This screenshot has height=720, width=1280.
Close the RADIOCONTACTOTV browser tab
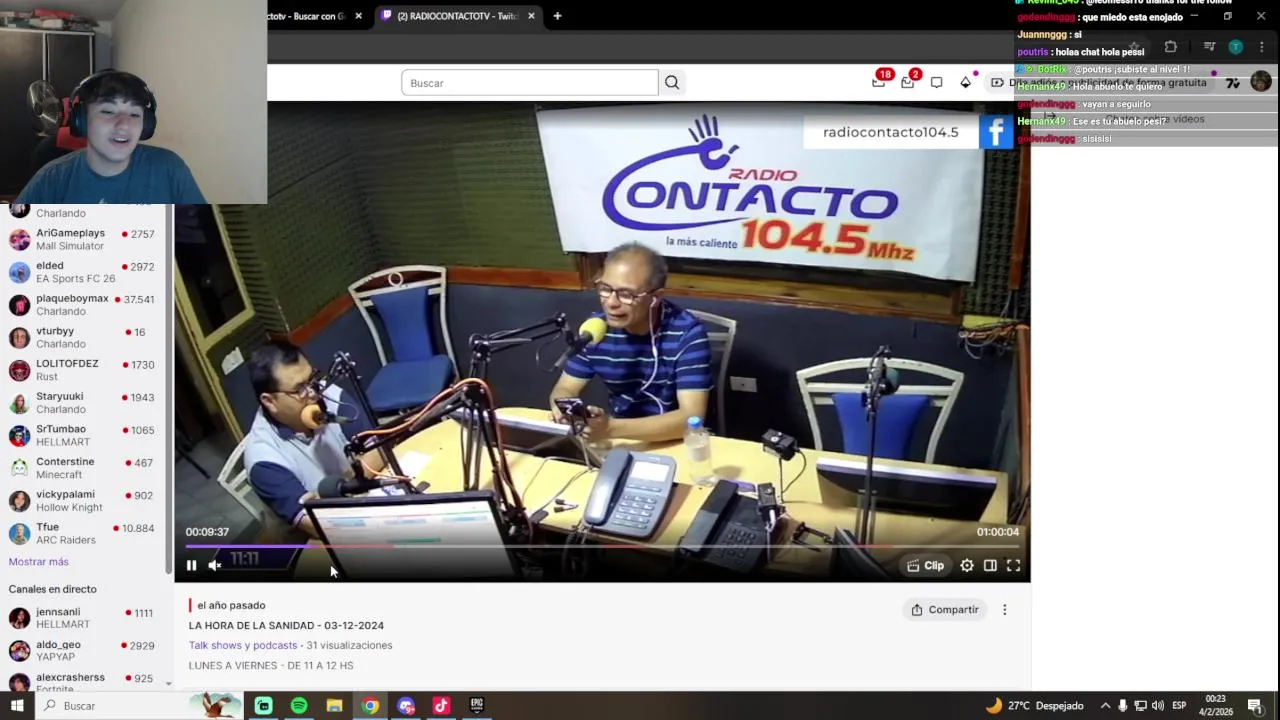pos(531,16)
